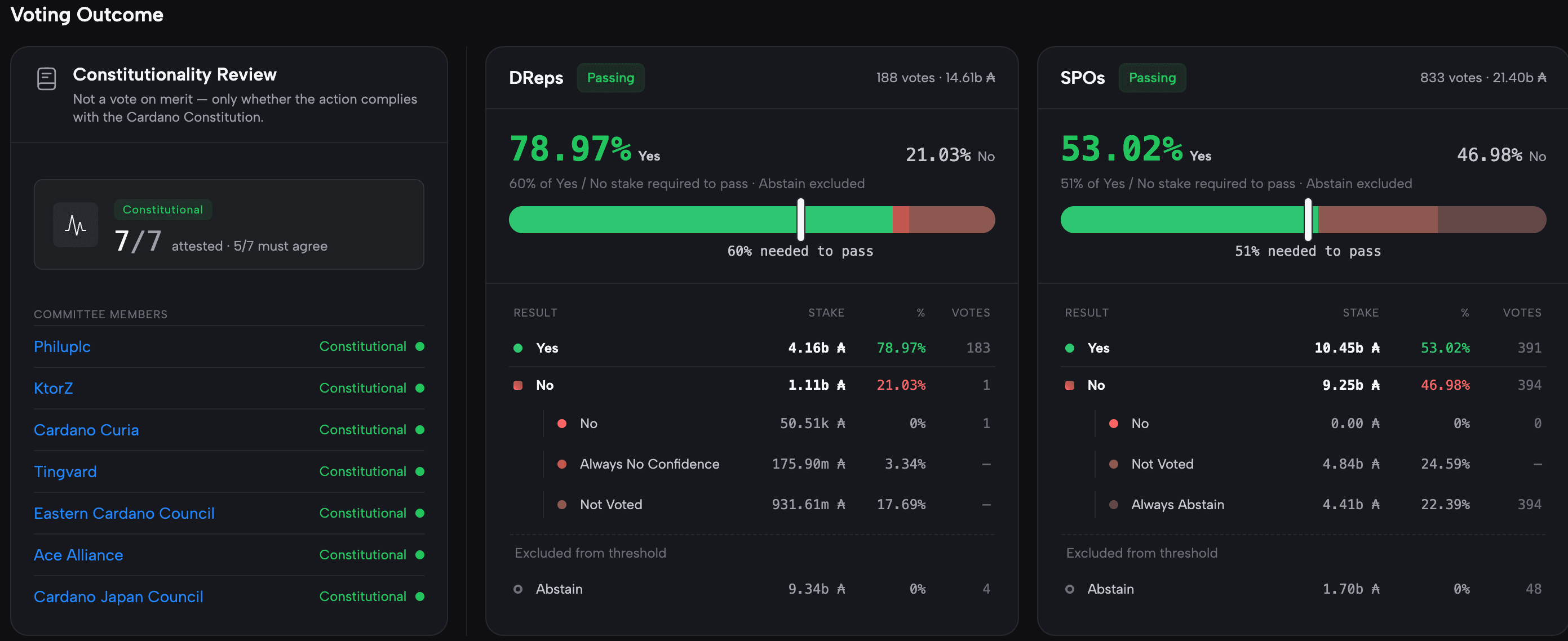Open the Cardano Japan Council link
This screenshot has width=1568, height=641.
point(119,597)
